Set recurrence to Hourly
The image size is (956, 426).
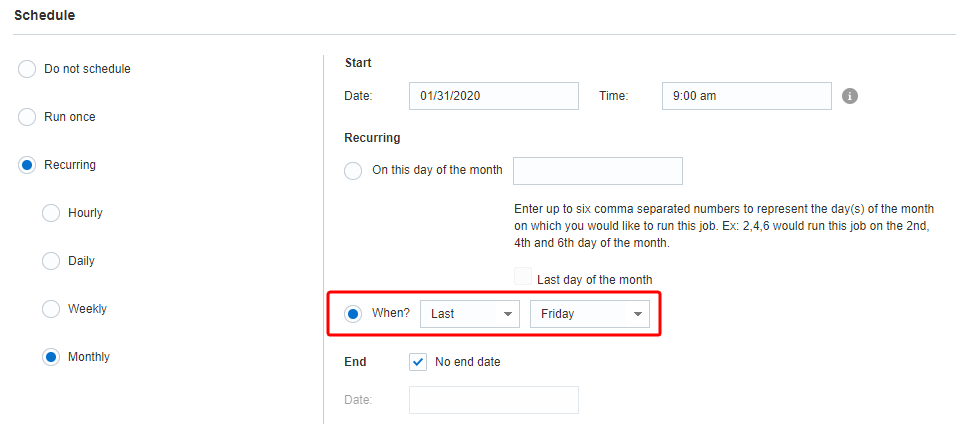51,213
